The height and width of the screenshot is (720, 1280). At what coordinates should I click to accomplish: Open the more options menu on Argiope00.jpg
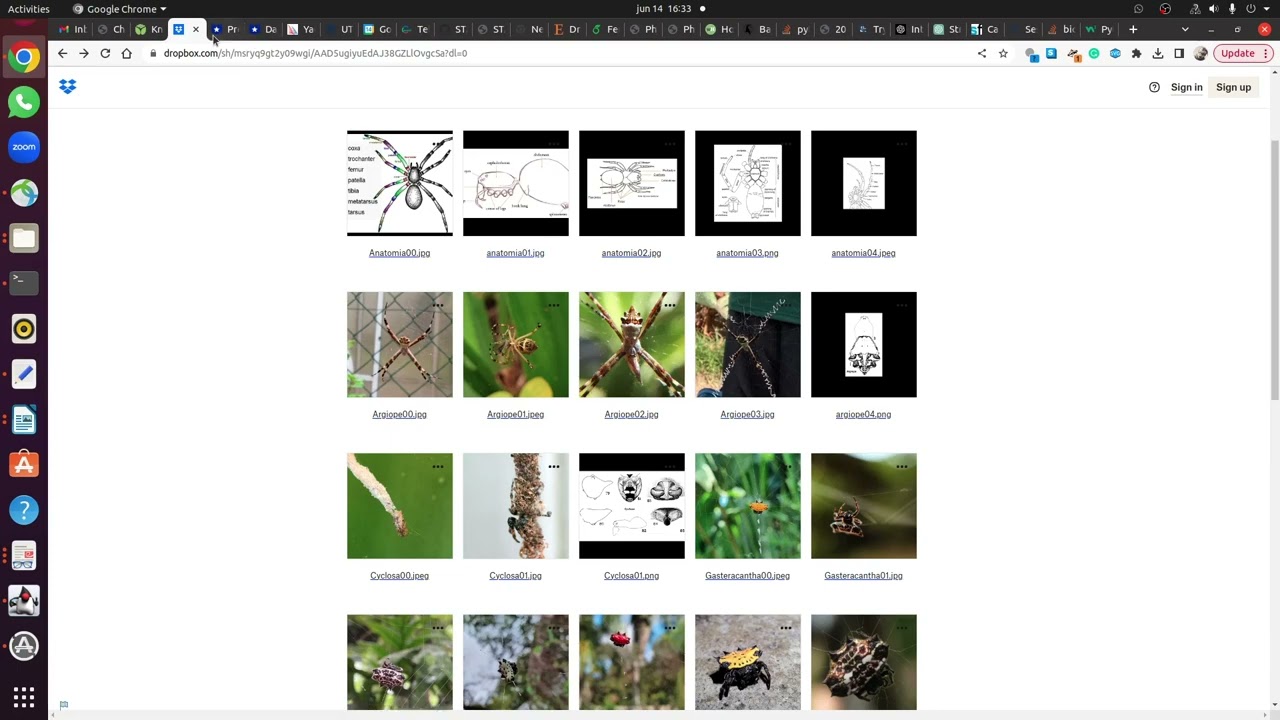point(438,305)
